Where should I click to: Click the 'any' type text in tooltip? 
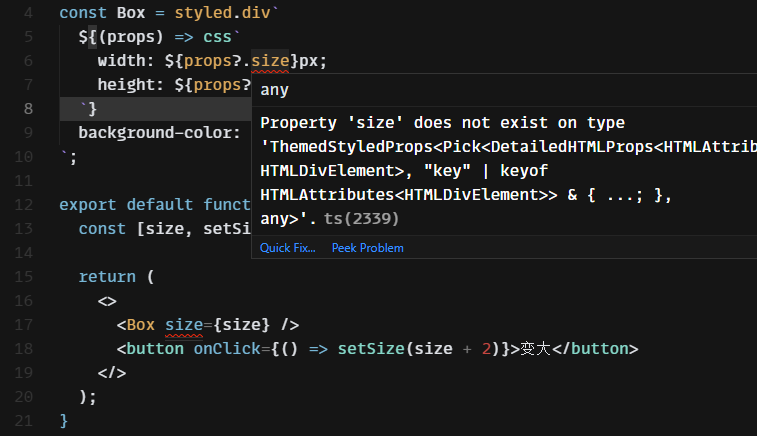tap(274, 90)
